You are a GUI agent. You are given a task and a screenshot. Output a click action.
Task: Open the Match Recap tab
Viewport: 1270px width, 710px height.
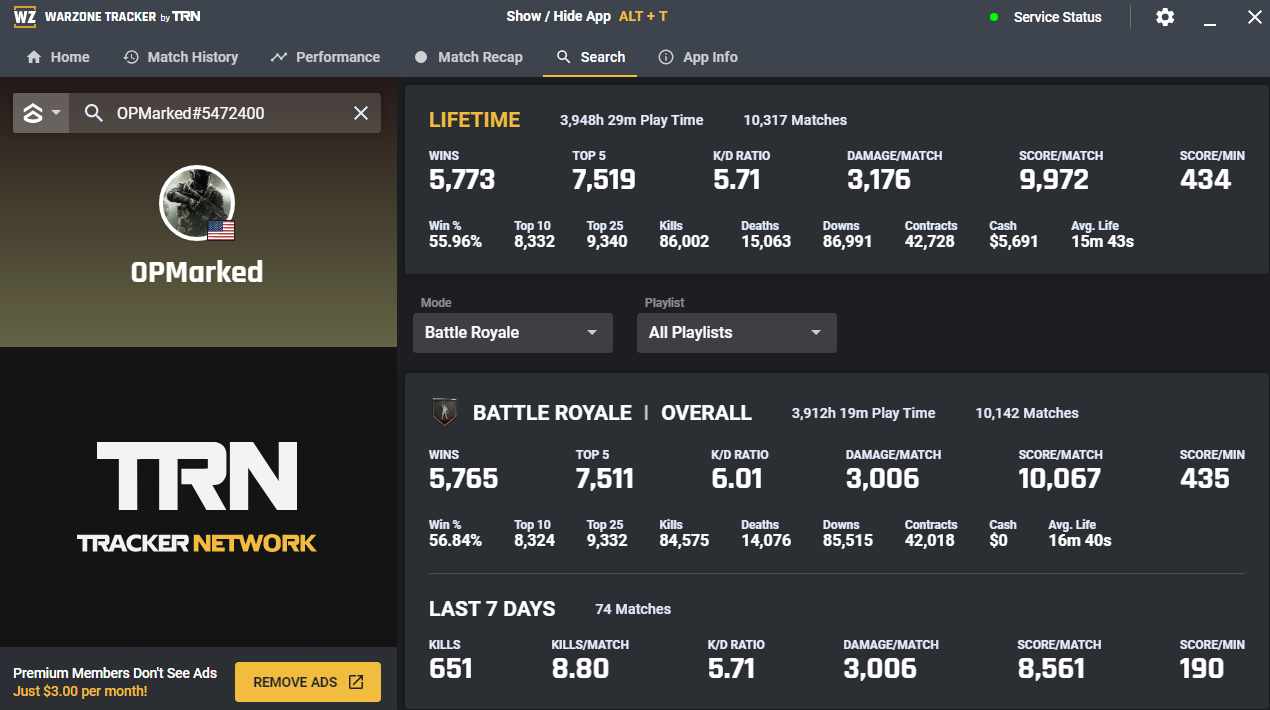[468, 57]
